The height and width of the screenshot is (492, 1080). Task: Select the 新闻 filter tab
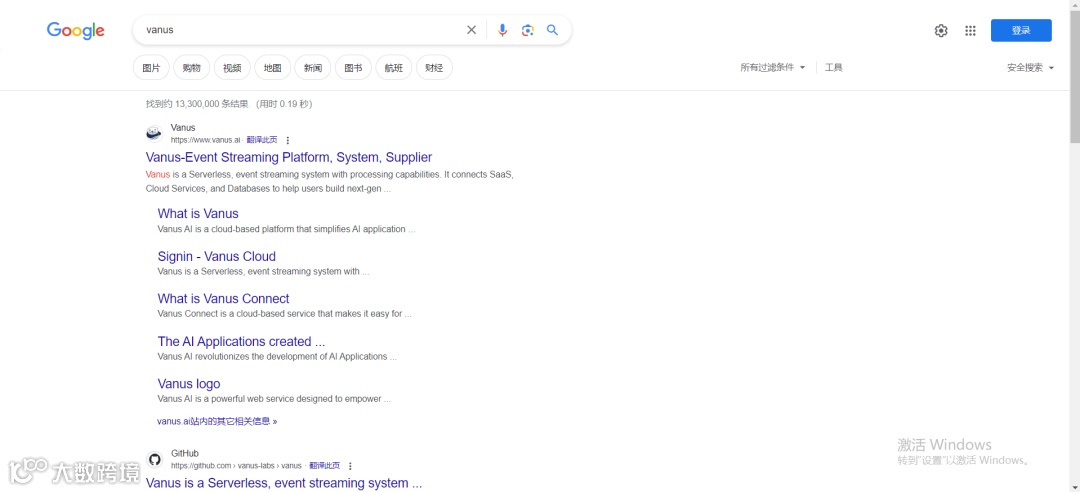pos(313,68)
